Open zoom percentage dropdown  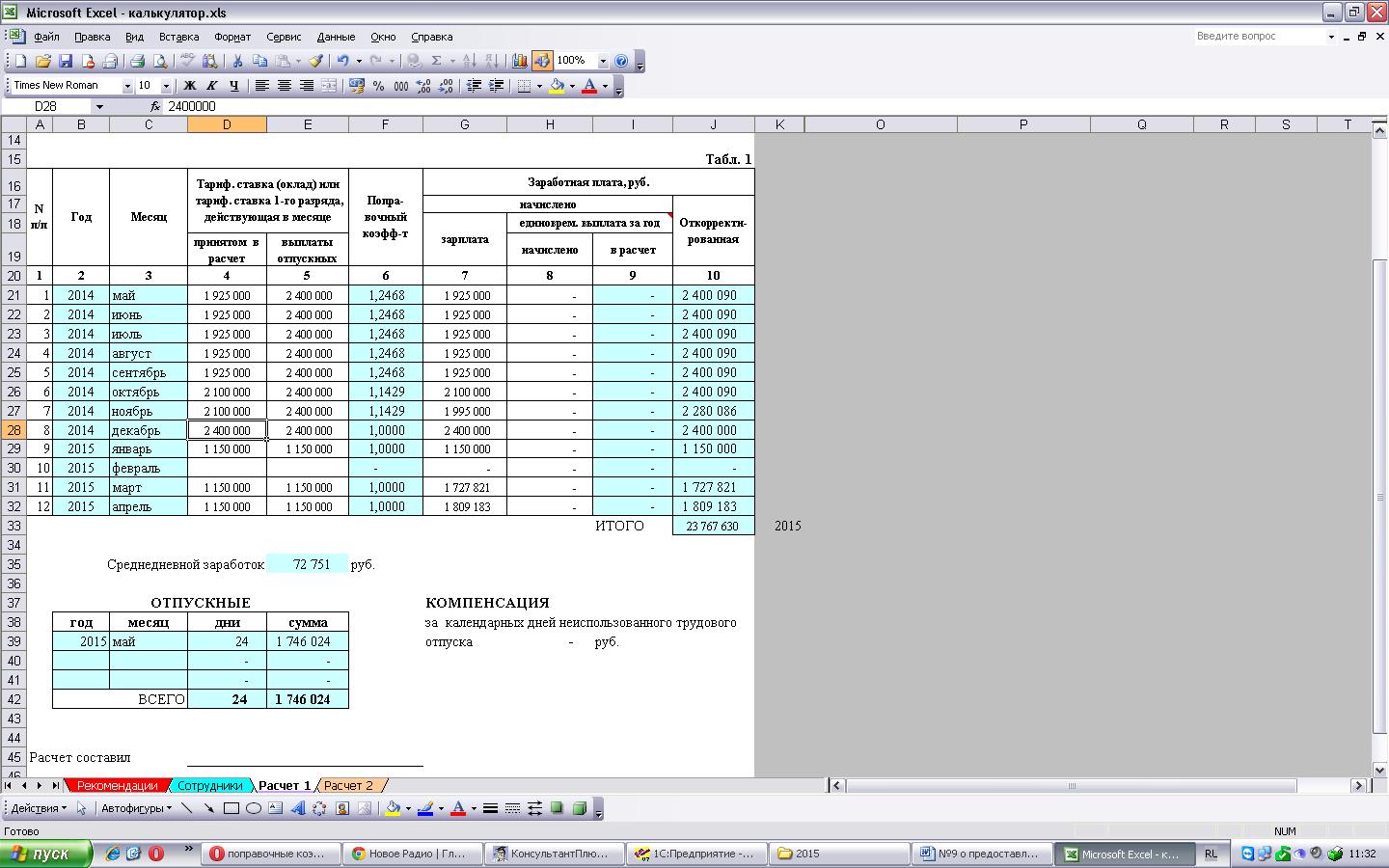pos(603,61)
